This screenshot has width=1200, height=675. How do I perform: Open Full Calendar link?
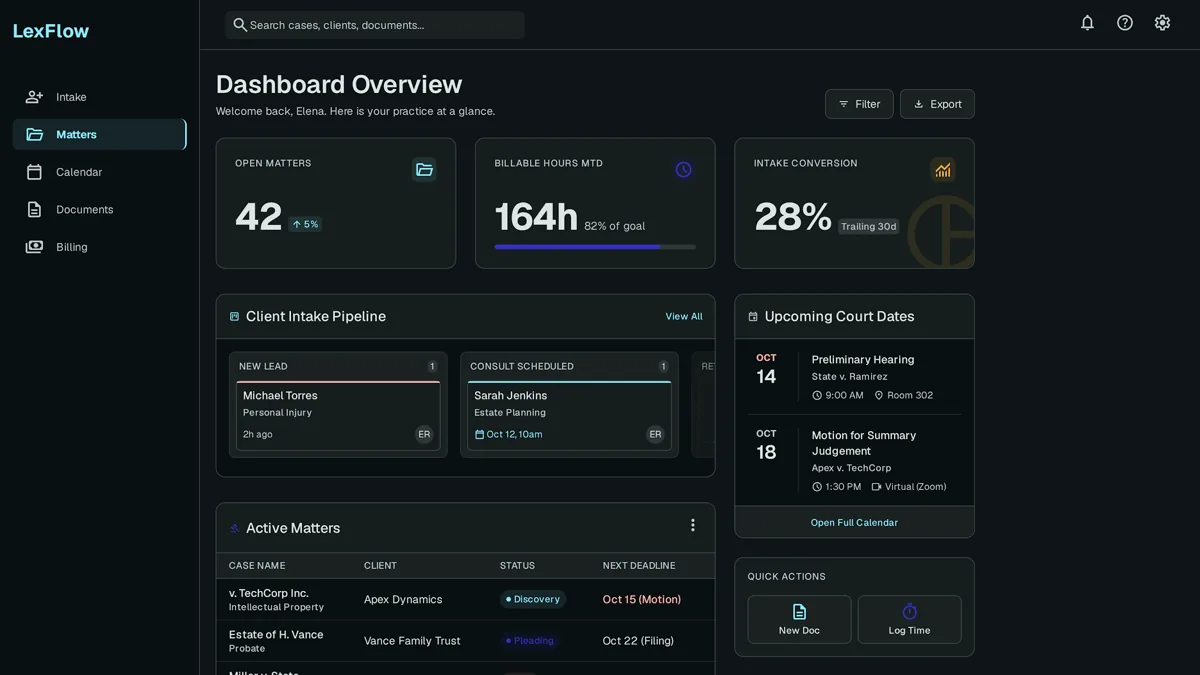click(854, 522)
